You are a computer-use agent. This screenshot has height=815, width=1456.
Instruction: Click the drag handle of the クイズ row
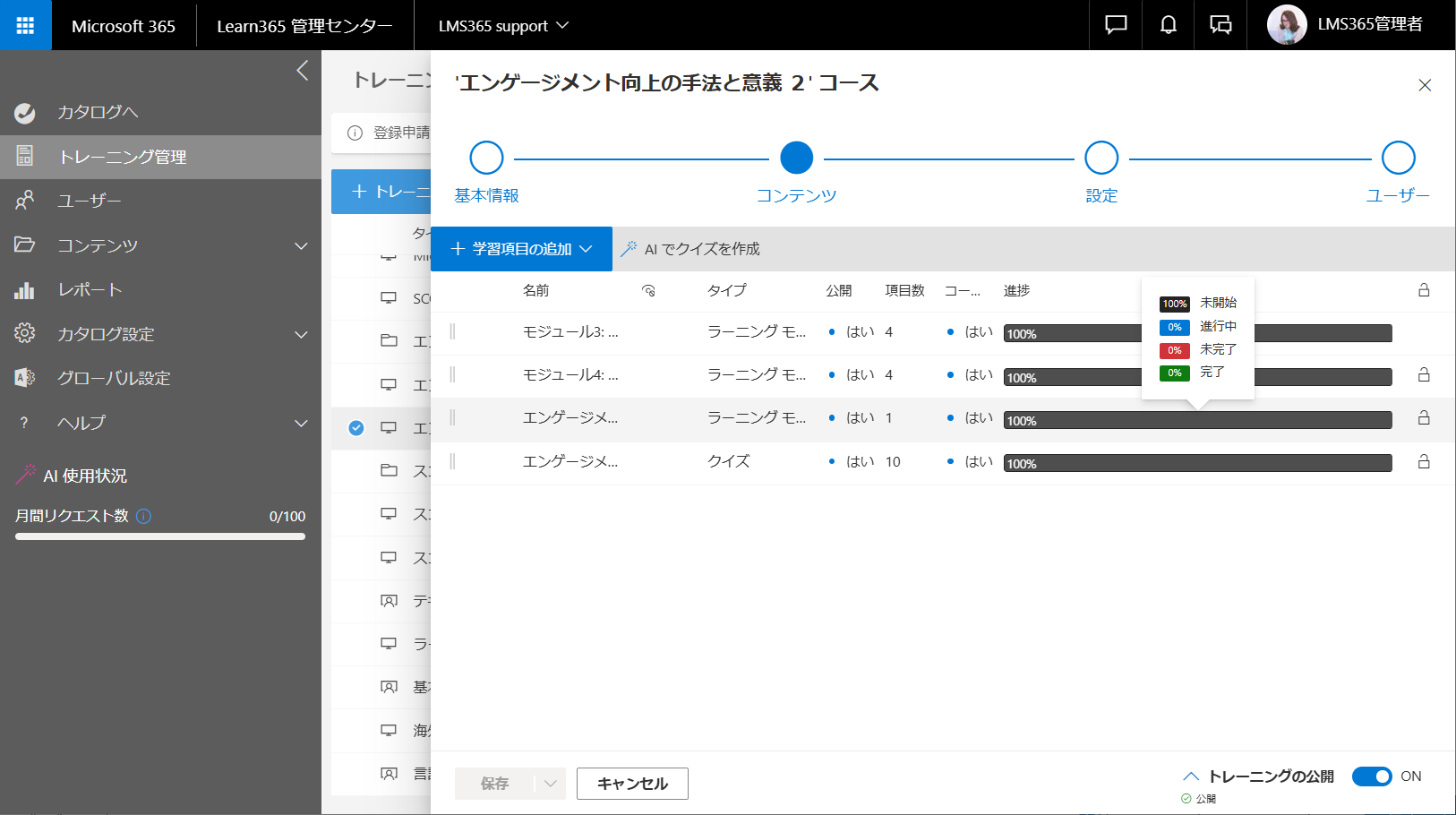452,462
